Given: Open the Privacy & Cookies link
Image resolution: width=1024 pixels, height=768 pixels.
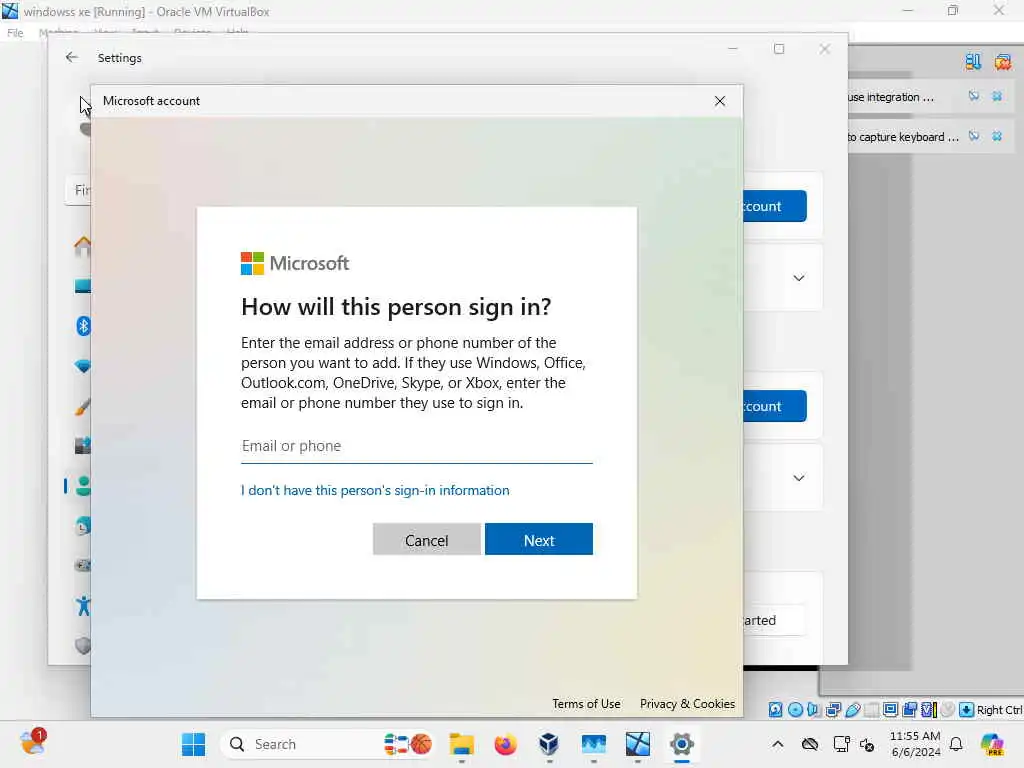Looking at the screenshot, I should tap(687, 704).
